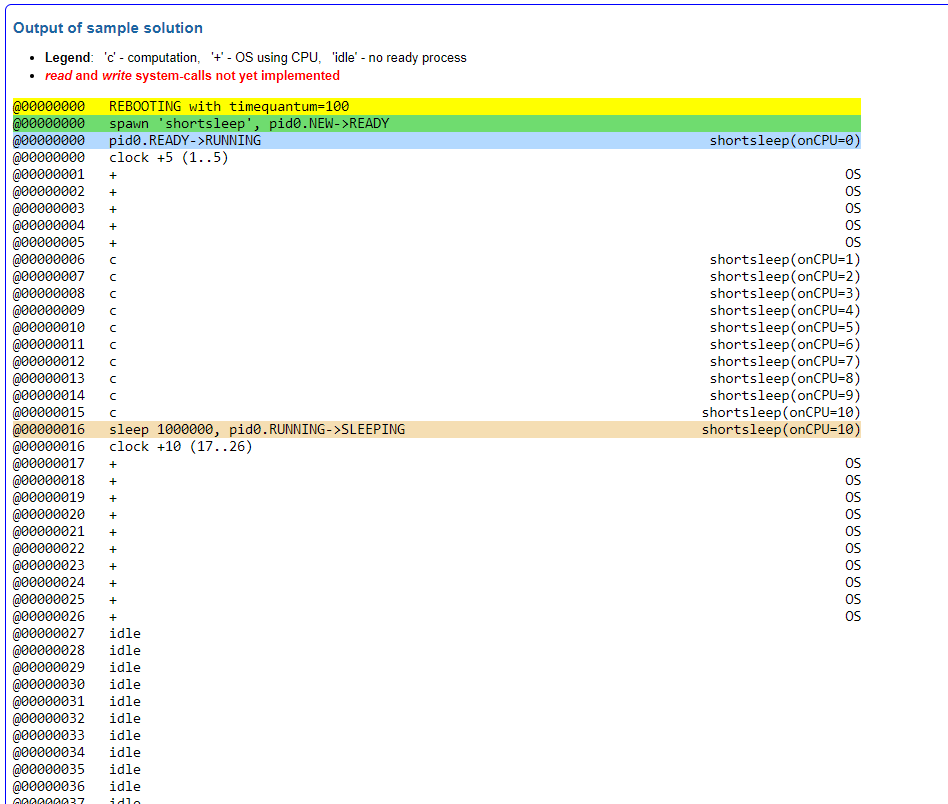Click the 'clock +10 (17..26)' line
The height and width of the screenshot is (804, 948).
point(181,446)
